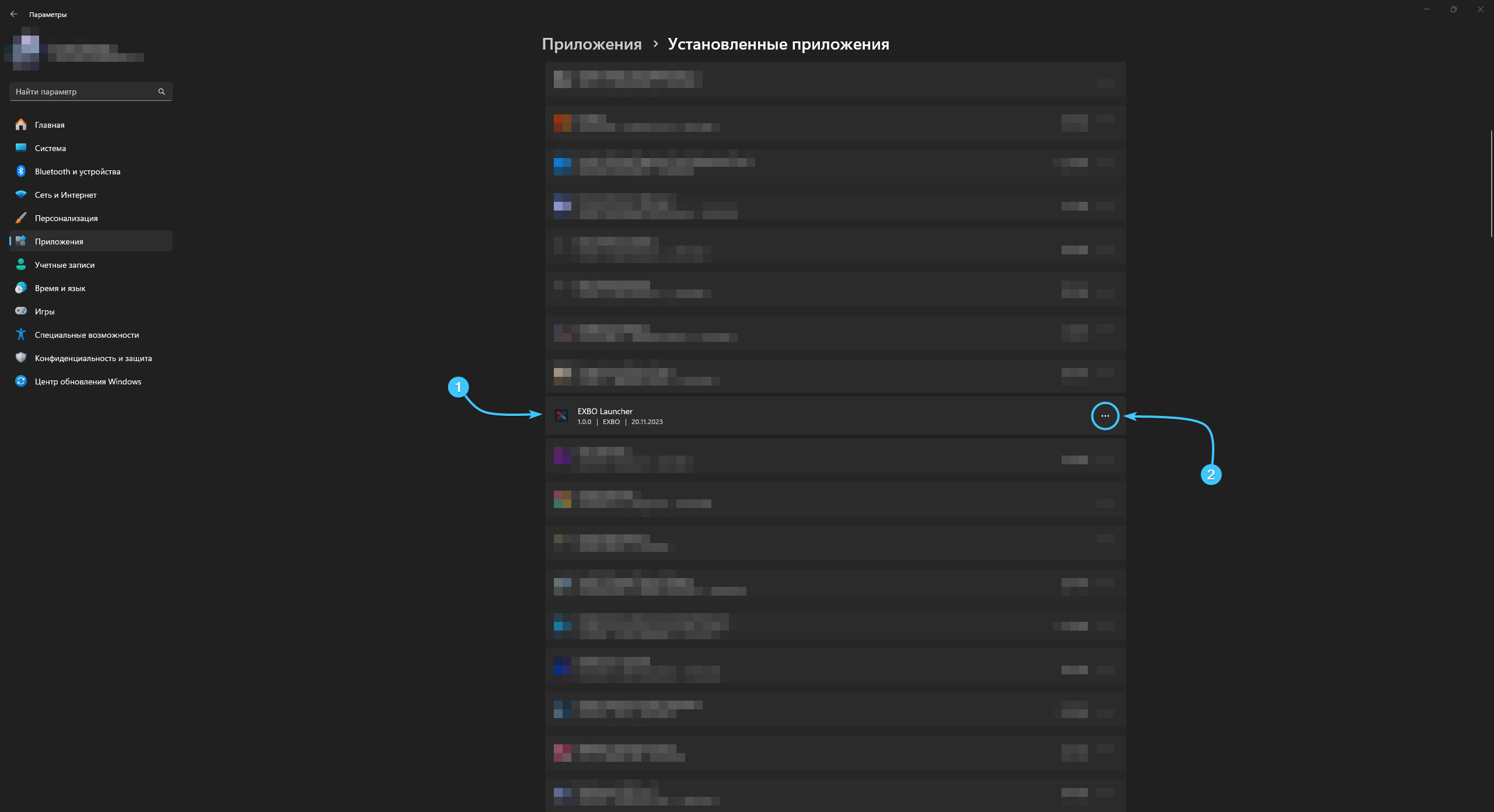Viewport: 1494px width, 812px height.
Task: Open Bluetooth и устройства settings
Action: click(x=77, y=171)
